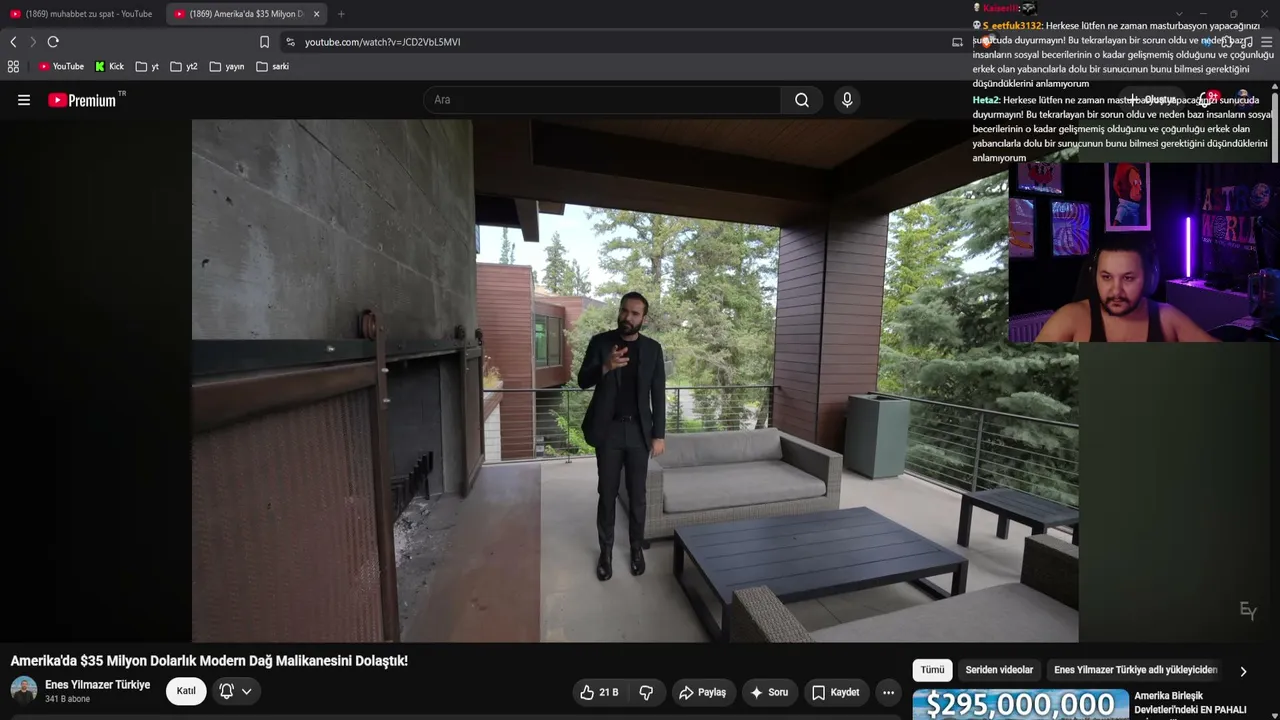Open the yt2 bookmarks folder

point(184,66)
